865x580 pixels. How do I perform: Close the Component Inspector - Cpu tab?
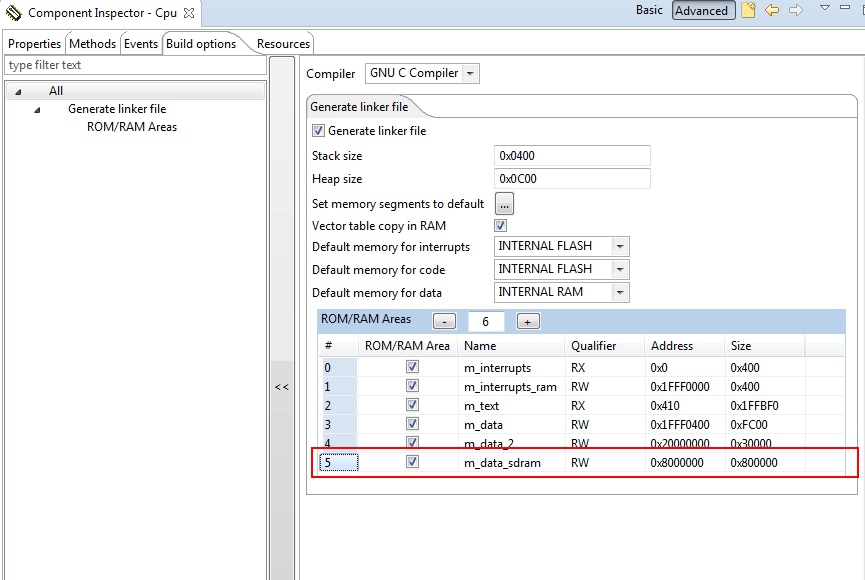[x=189, y=13]
